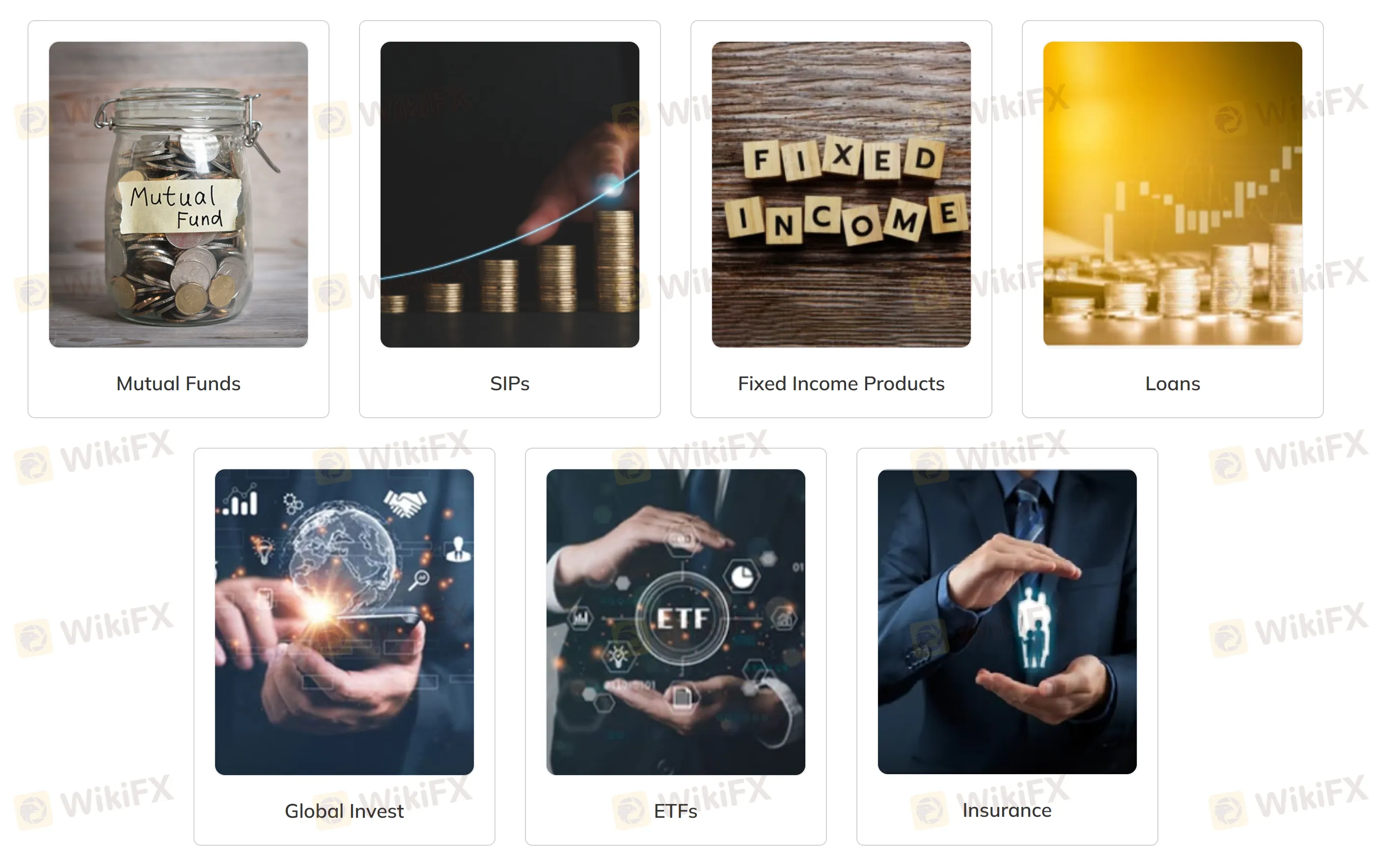Open the Loans text link

click(1173, 384)
